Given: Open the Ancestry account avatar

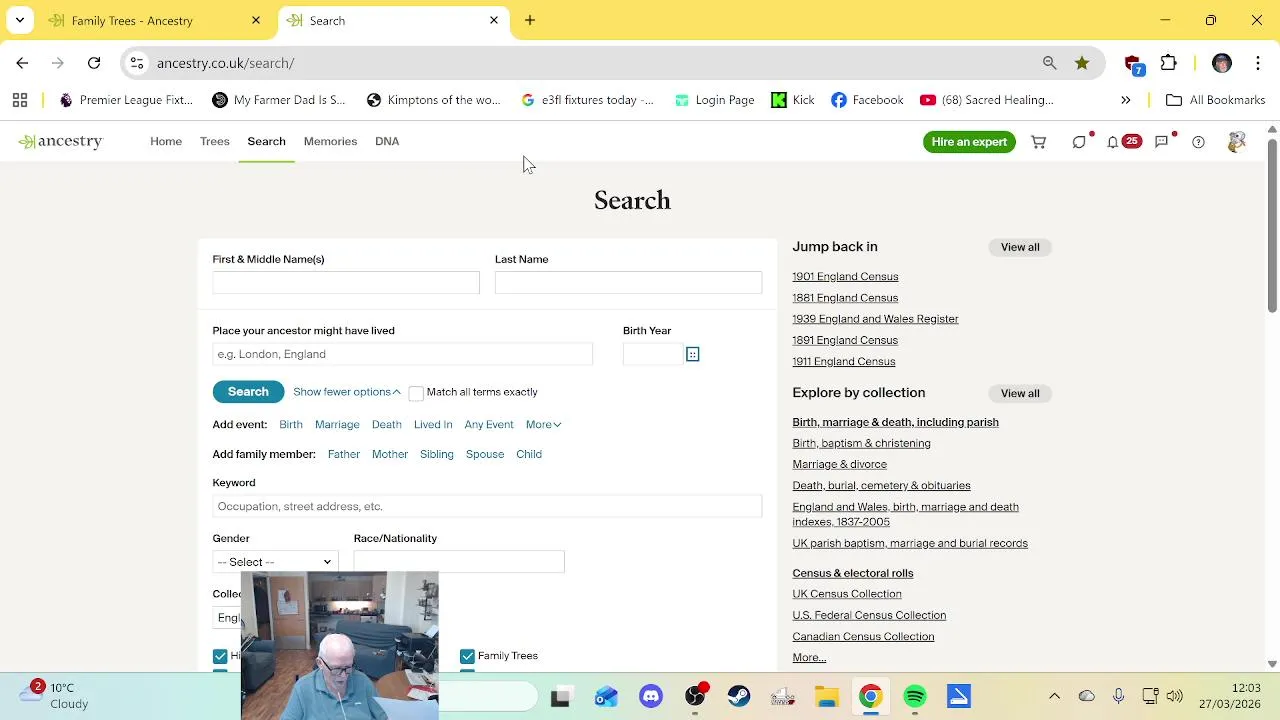Looking at the screenshot, I should point(1237,142).
